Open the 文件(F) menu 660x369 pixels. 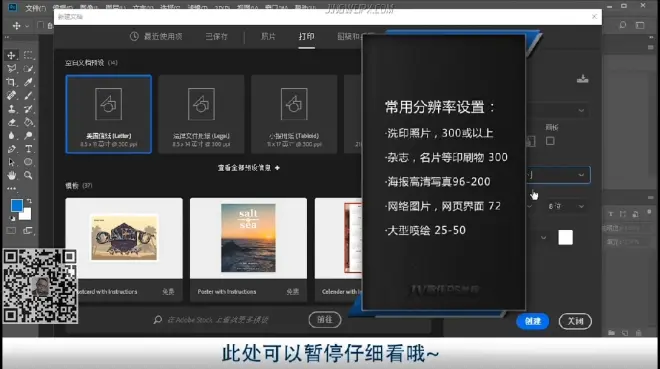click(x=35, y=8)
